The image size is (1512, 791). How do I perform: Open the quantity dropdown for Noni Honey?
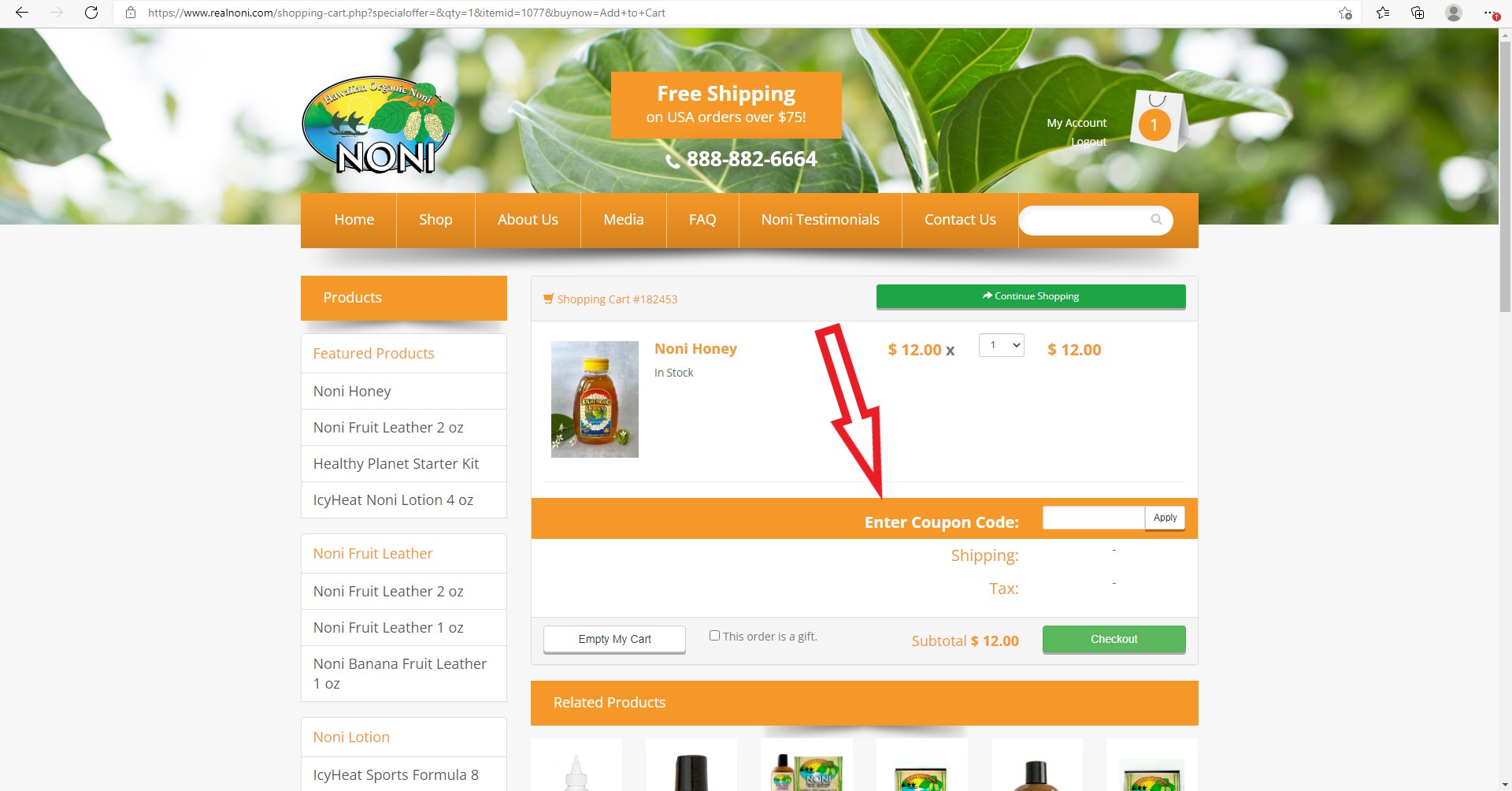pyautogui.click(x=1001, y=345)
